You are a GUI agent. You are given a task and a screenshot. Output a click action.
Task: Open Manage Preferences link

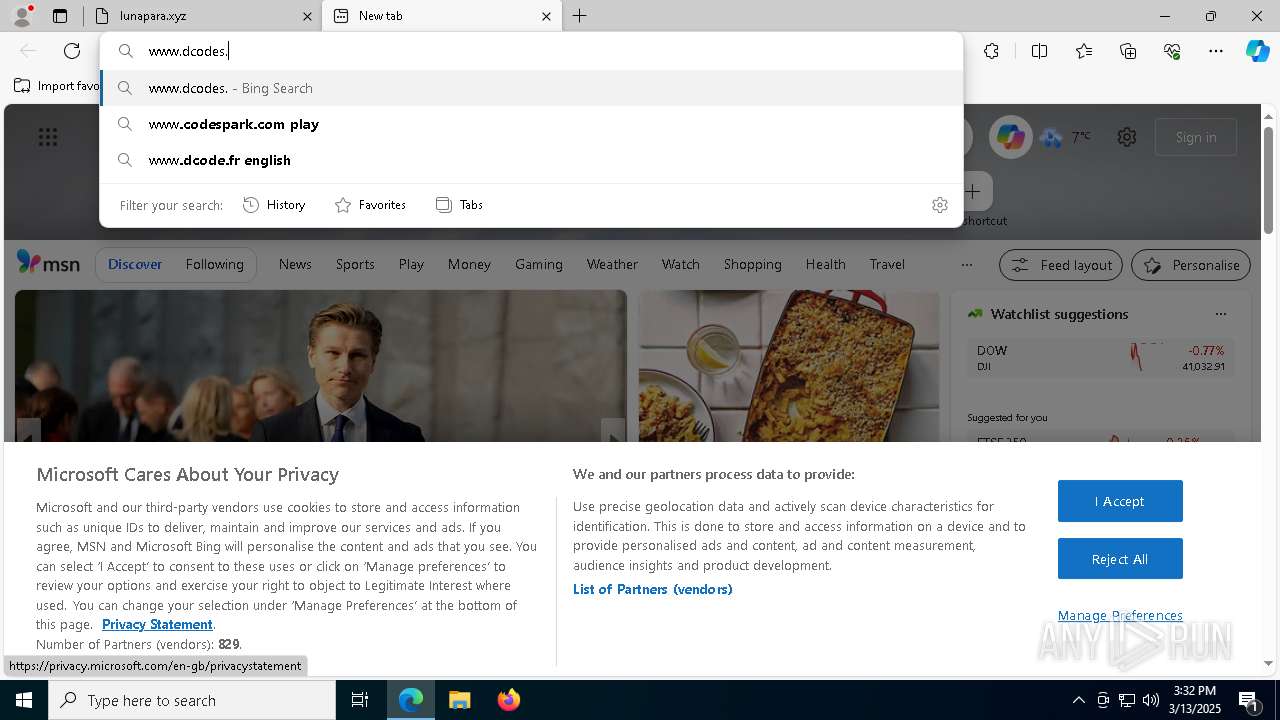[1120, 615]
